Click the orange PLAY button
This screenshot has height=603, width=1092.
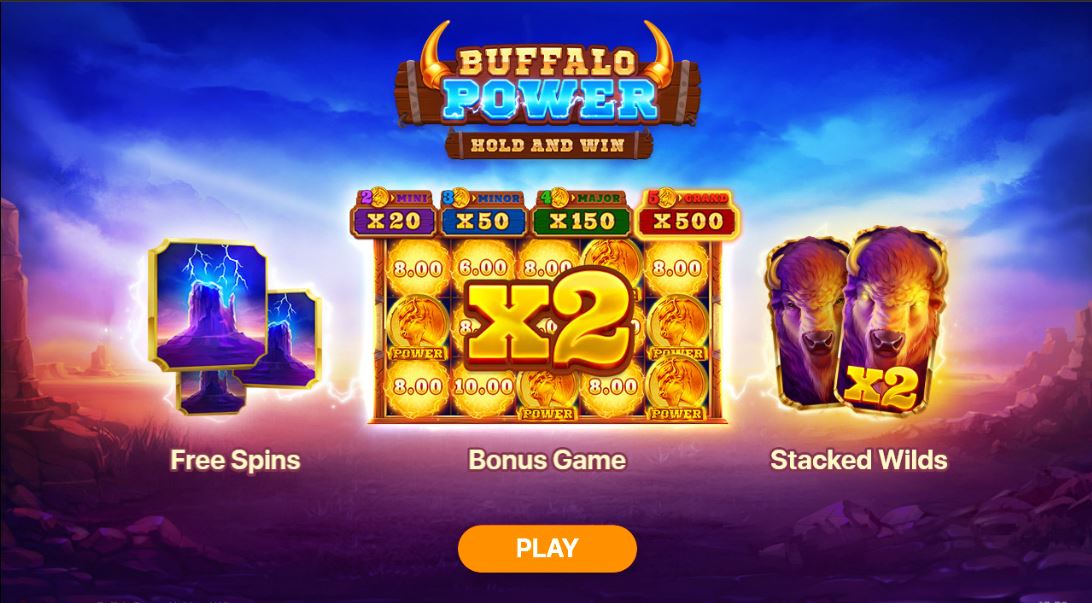tap(547, 549)
